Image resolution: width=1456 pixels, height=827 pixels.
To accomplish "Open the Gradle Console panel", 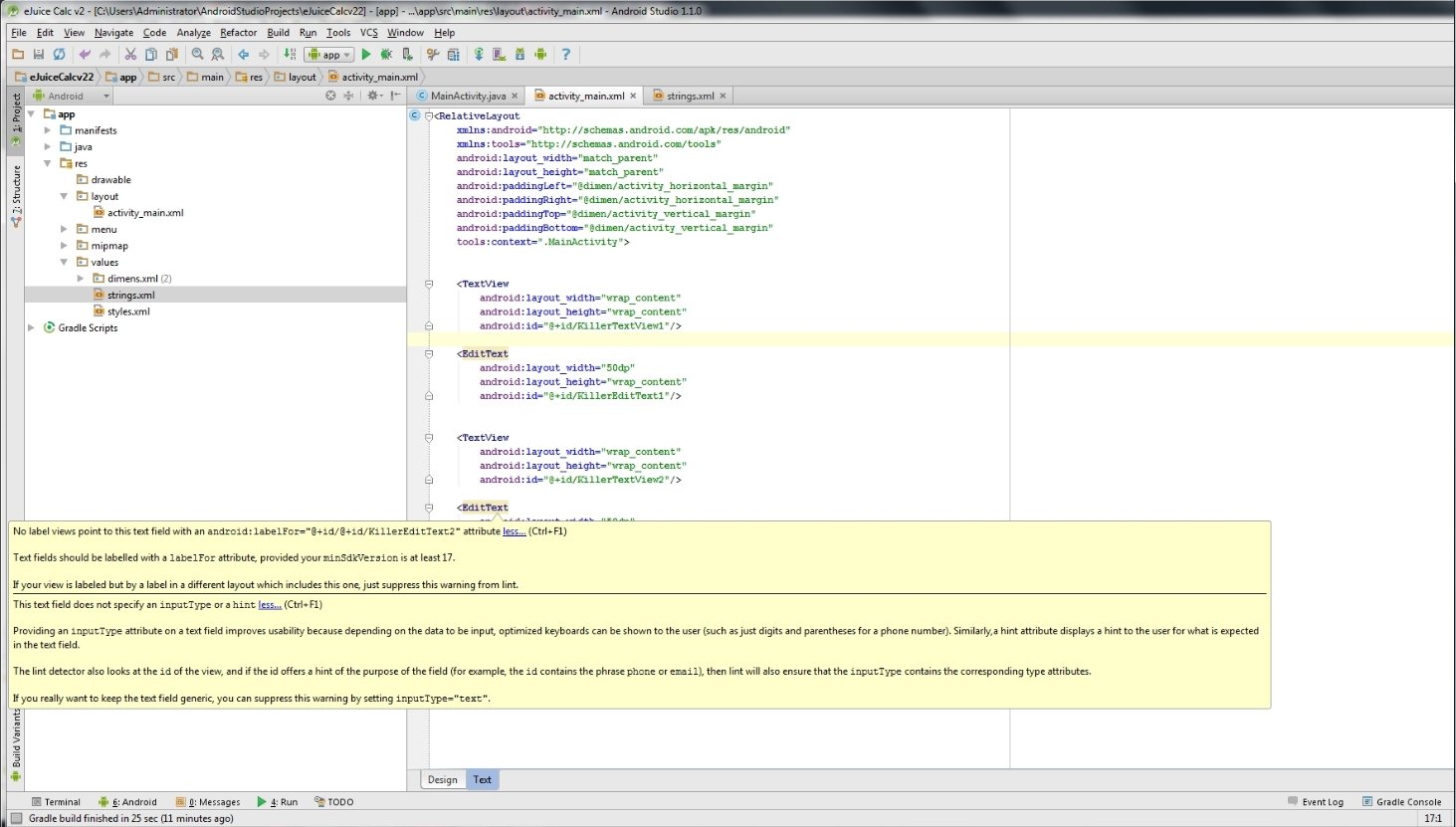I will (x=1401, y=802).
